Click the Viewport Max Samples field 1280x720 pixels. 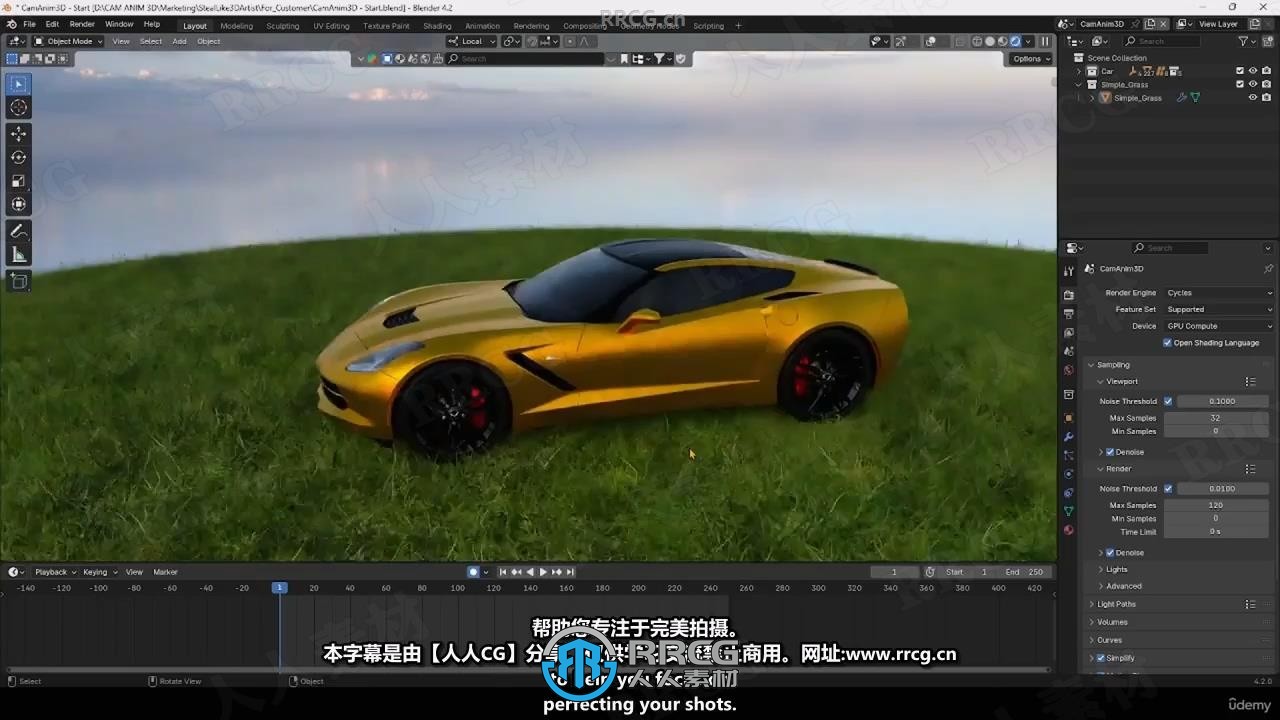[x=1215, y=418]
